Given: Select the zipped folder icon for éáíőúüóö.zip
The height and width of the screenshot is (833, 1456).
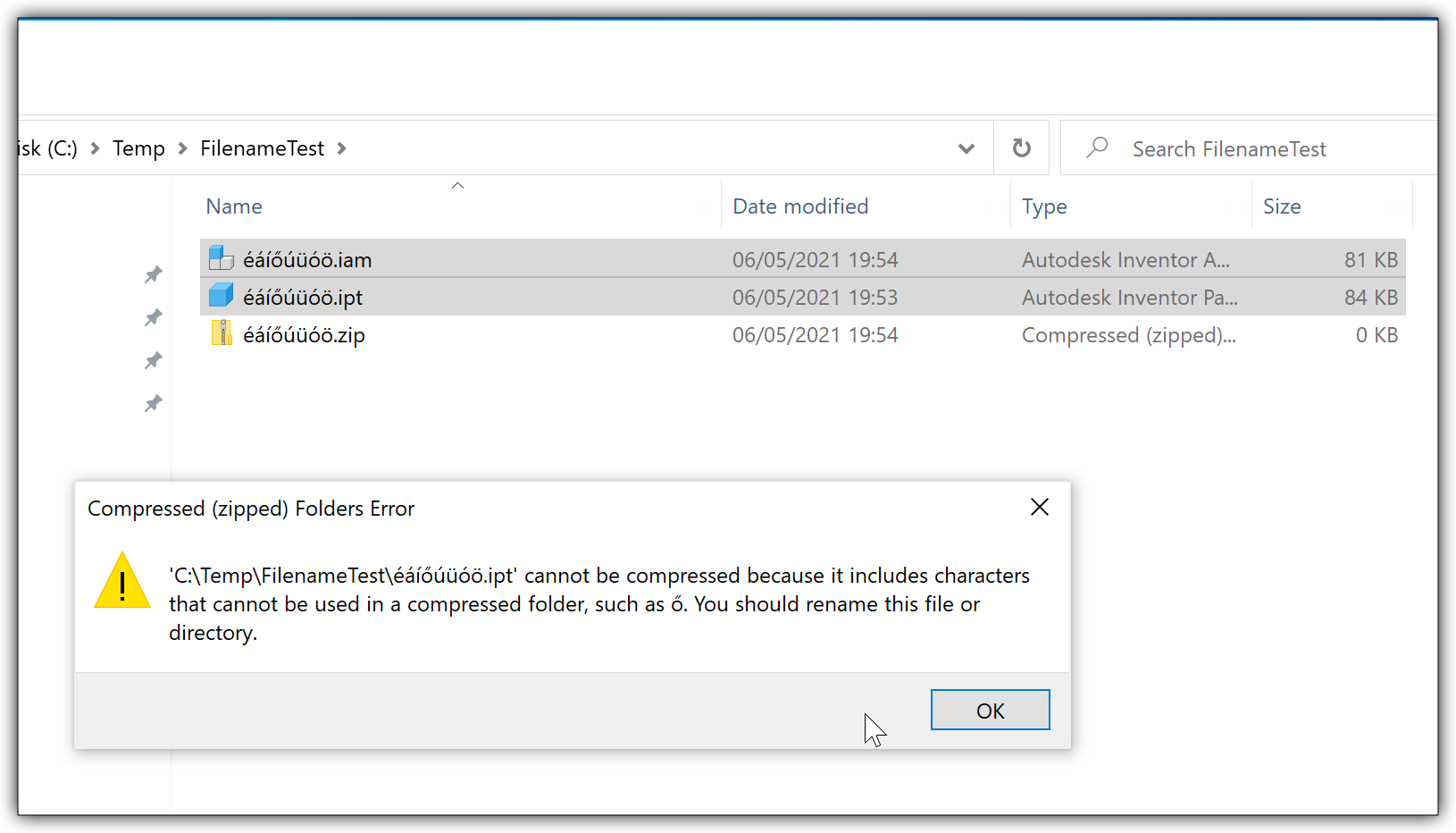Looking at the screenshot, I should click(x=221, y=333).
